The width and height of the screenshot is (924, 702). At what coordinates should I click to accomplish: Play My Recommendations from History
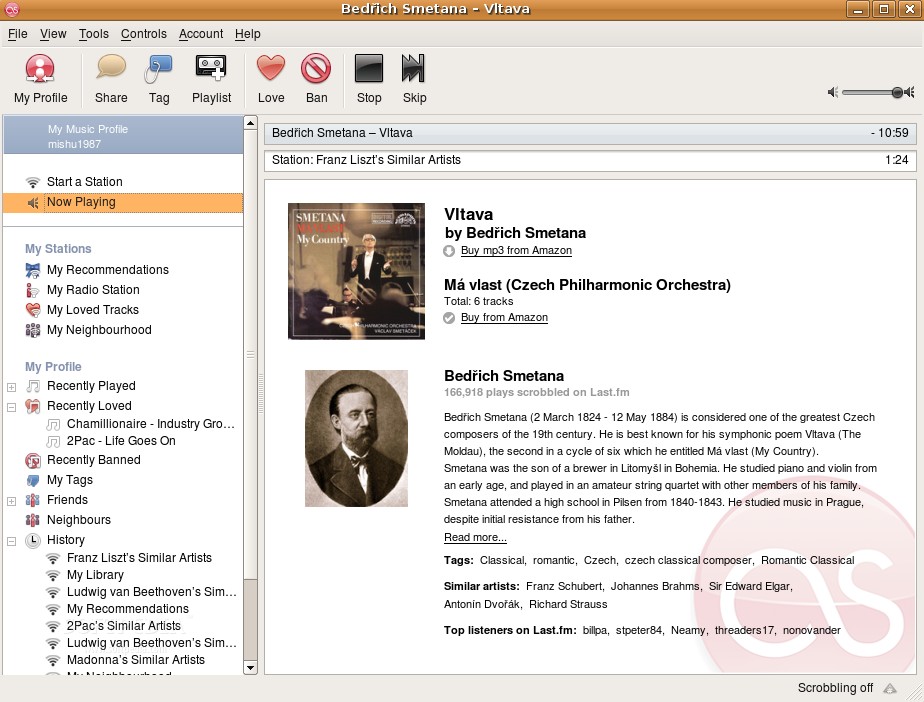pyautogui.click(x=127, y=609)
